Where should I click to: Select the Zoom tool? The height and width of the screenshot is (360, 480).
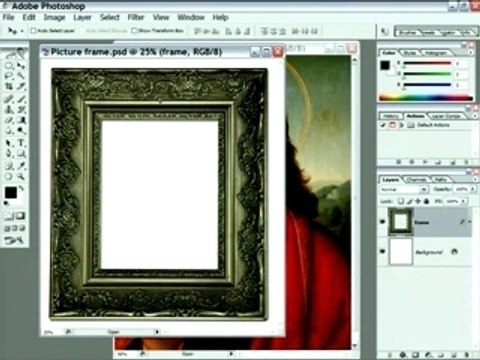click(21, 177)
